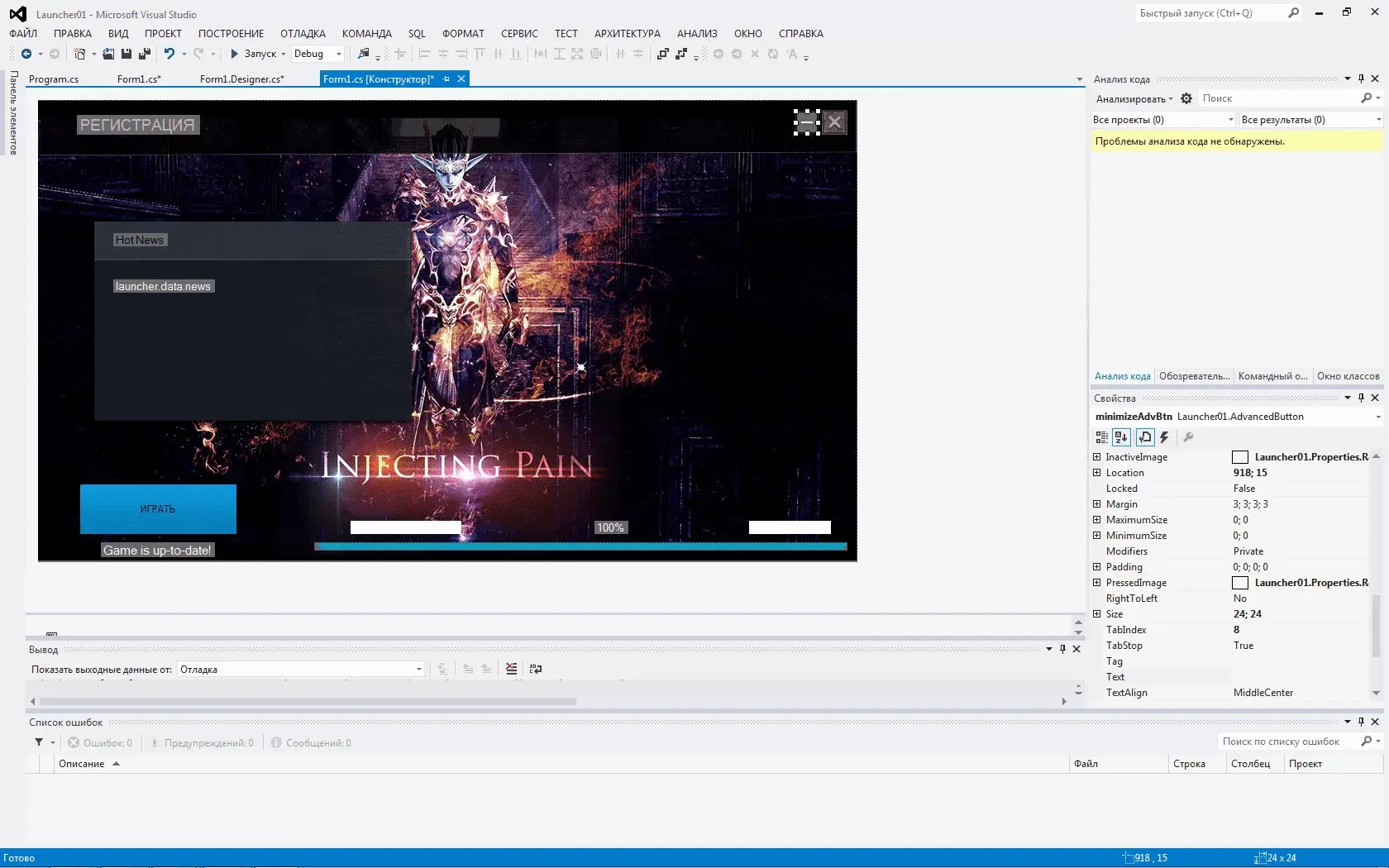Click the Find in Files toolbar icon
Viewport: 1389px width, 868px height.
(363, 54)
